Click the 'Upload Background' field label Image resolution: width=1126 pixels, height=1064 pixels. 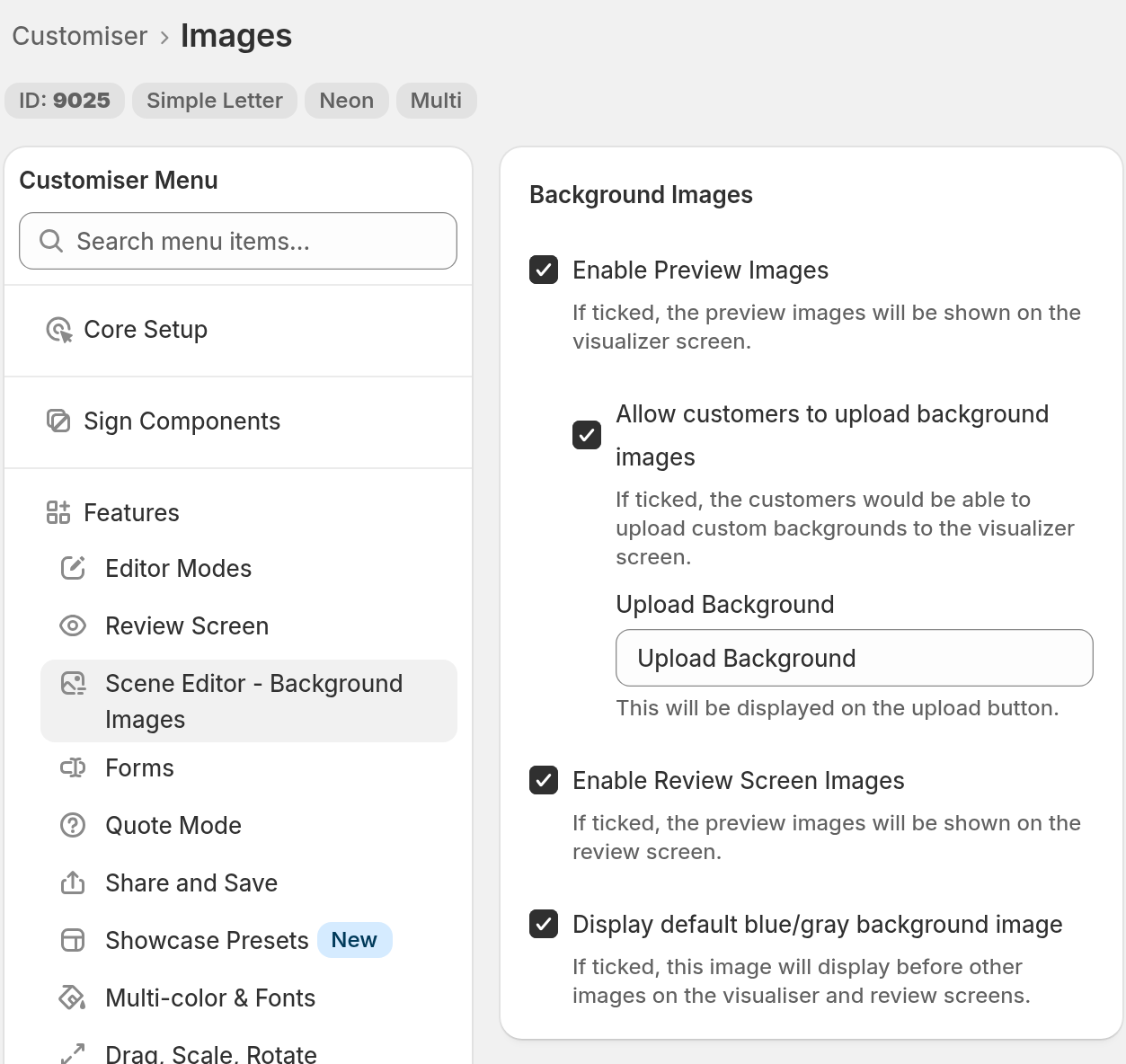coord(725,604)
